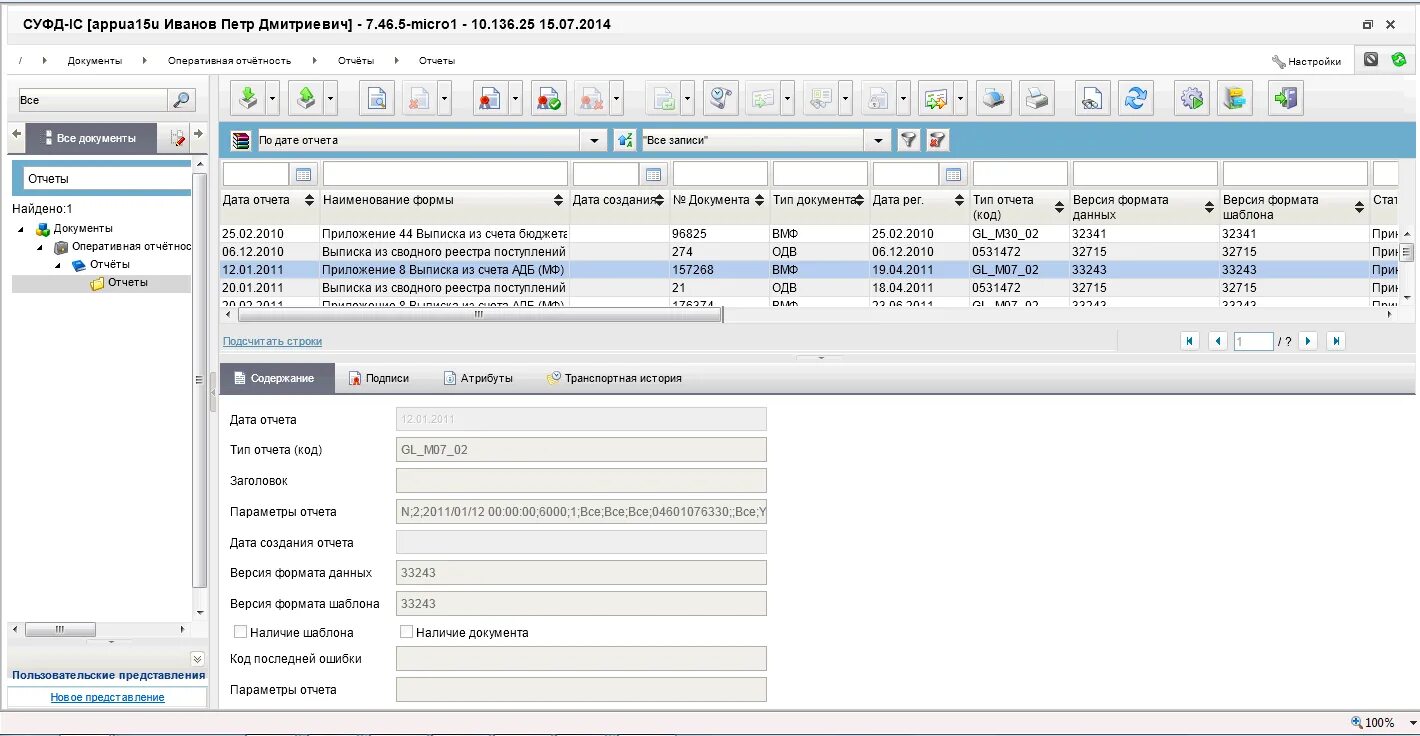Click the document with glasses view icon

click(x=1093, y=98)
